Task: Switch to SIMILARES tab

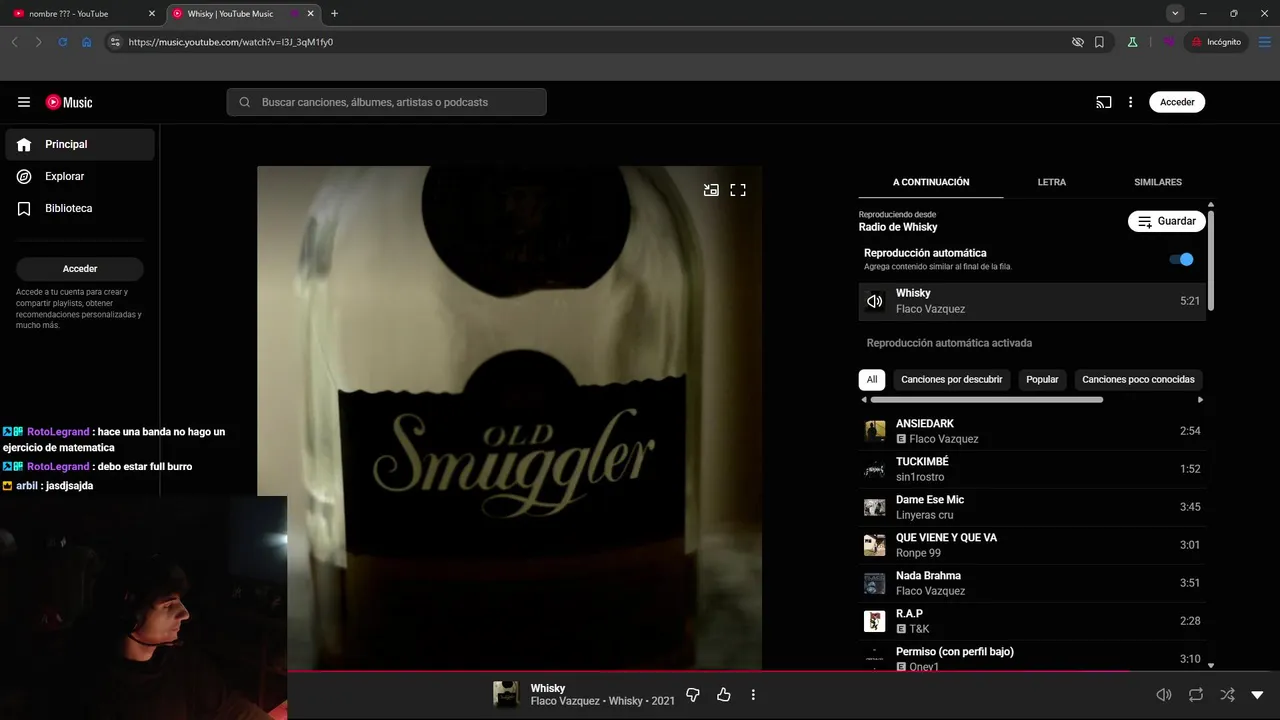Action: click(x=1158, y=182)
